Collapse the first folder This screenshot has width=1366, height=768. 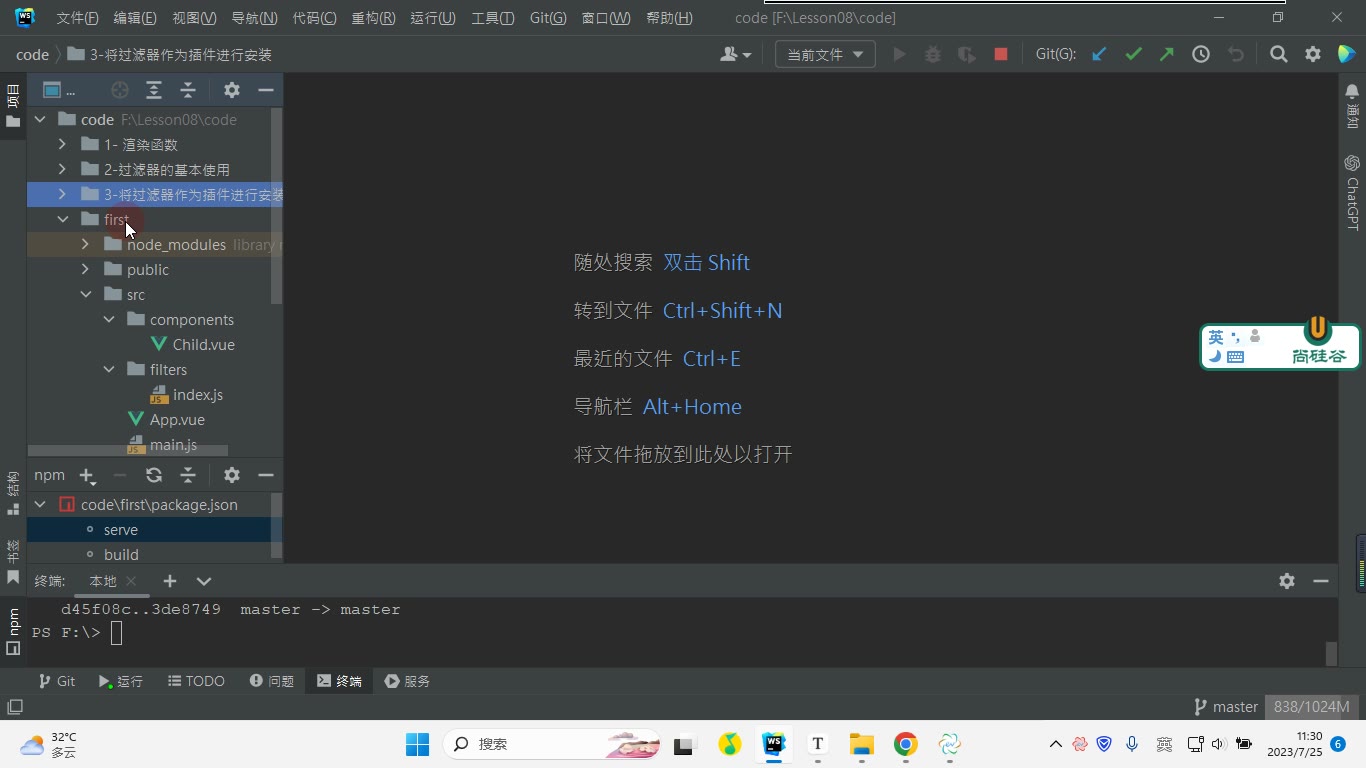(62, 220)
